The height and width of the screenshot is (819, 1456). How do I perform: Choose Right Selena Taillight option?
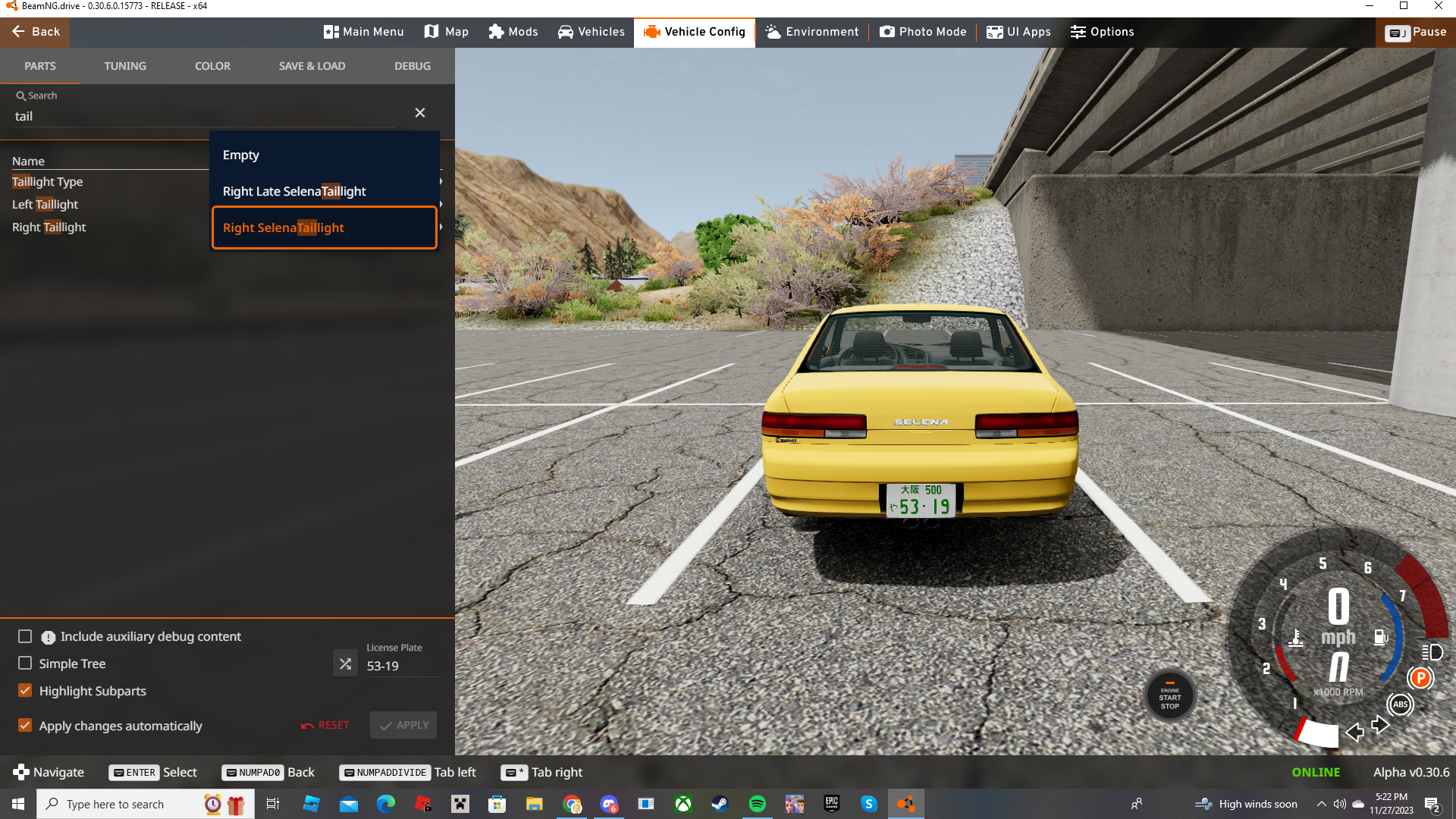coord(325,227)
